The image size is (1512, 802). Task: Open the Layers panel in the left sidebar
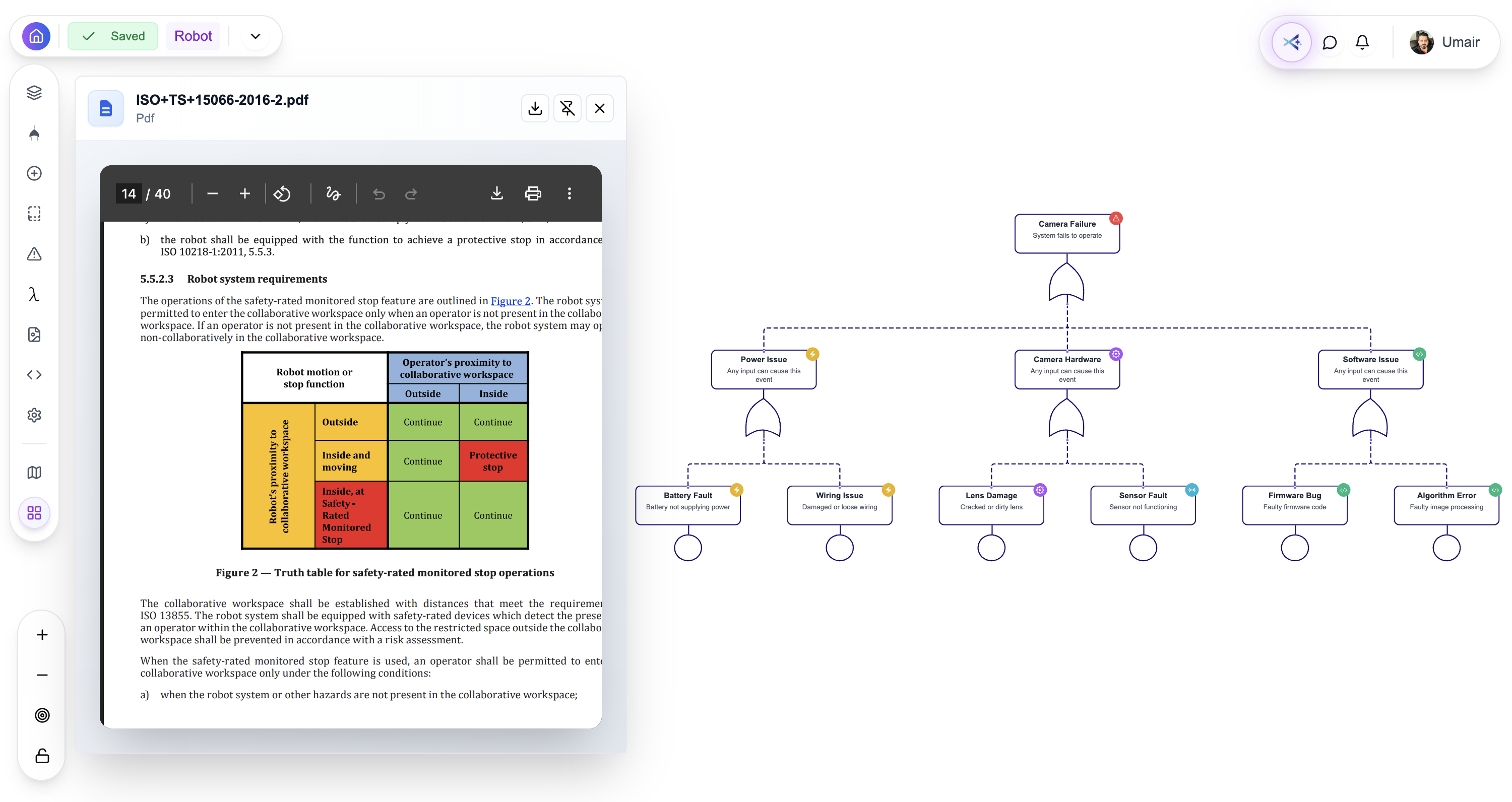click(x=34, y=92)
